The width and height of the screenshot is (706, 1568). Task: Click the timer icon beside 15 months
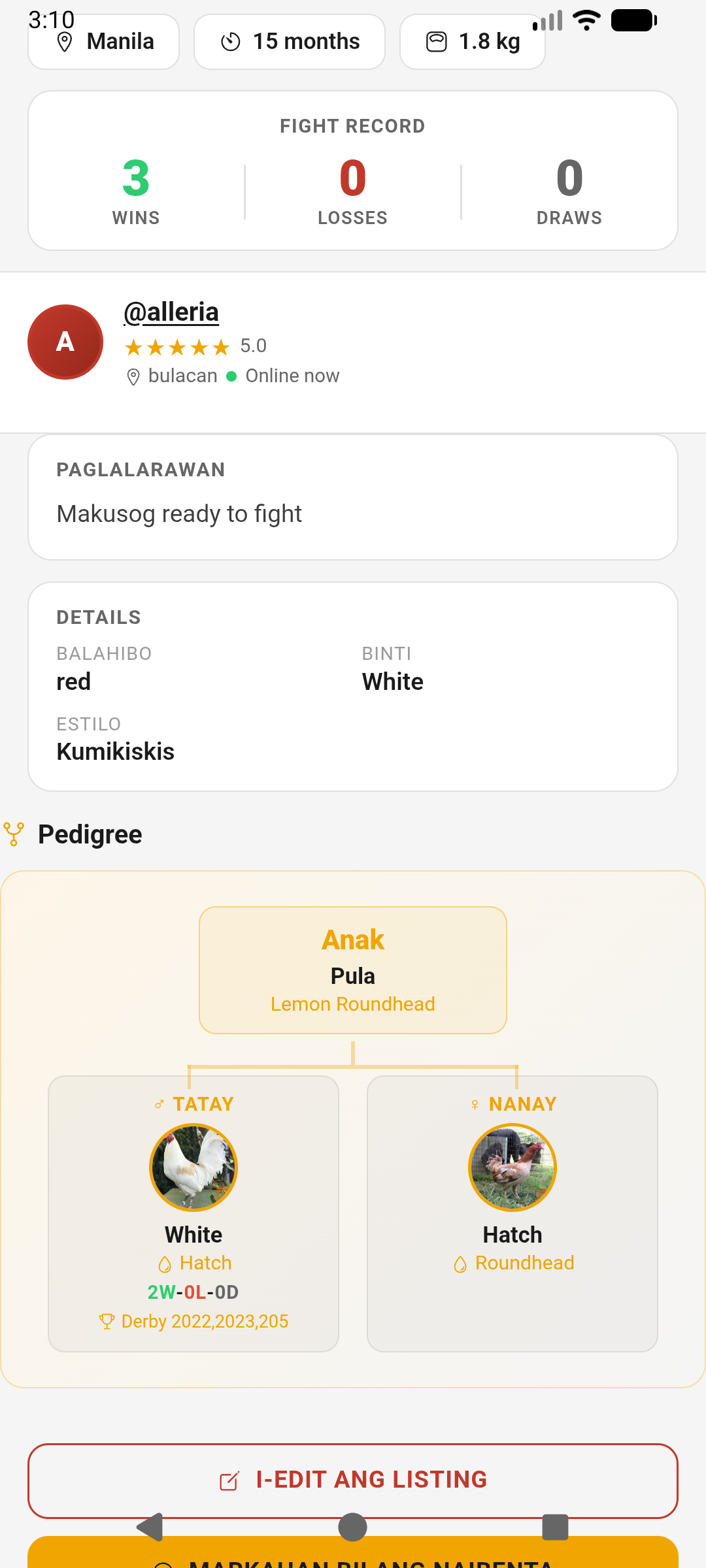coord(232,41)
